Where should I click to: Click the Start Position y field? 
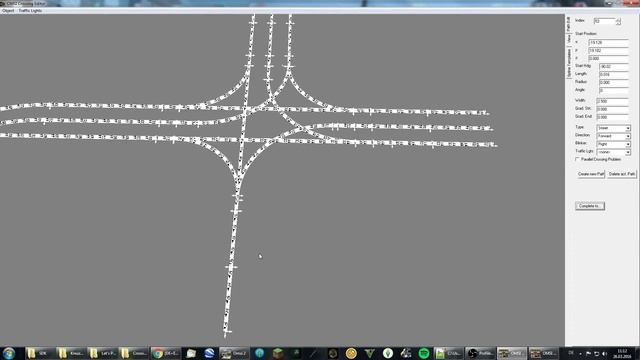[608, 51]
